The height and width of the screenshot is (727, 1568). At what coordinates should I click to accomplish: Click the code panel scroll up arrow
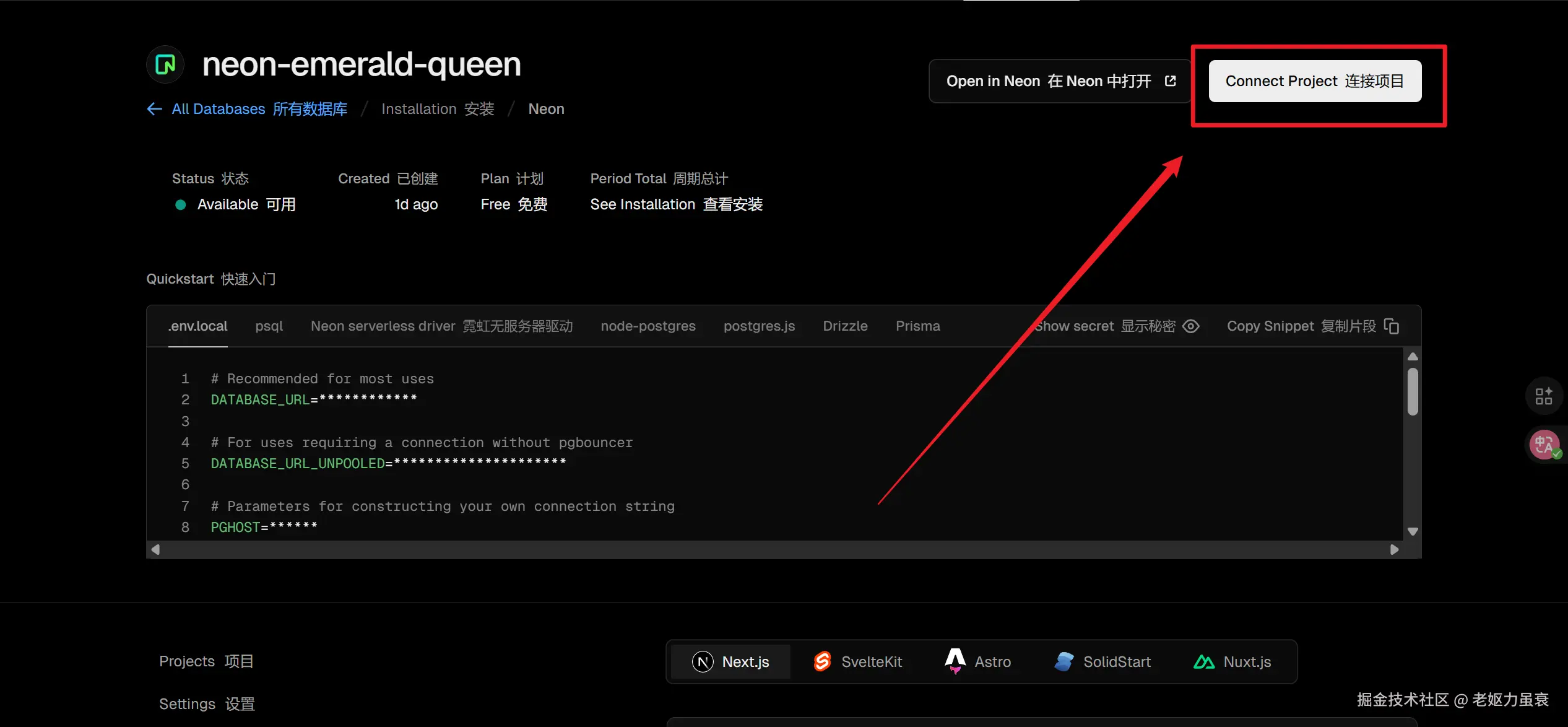1413,357
